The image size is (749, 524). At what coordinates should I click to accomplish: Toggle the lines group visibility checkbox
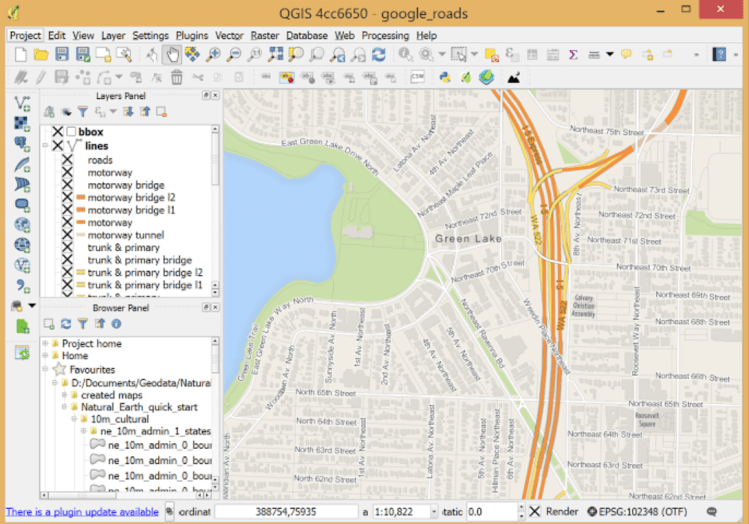58,146
